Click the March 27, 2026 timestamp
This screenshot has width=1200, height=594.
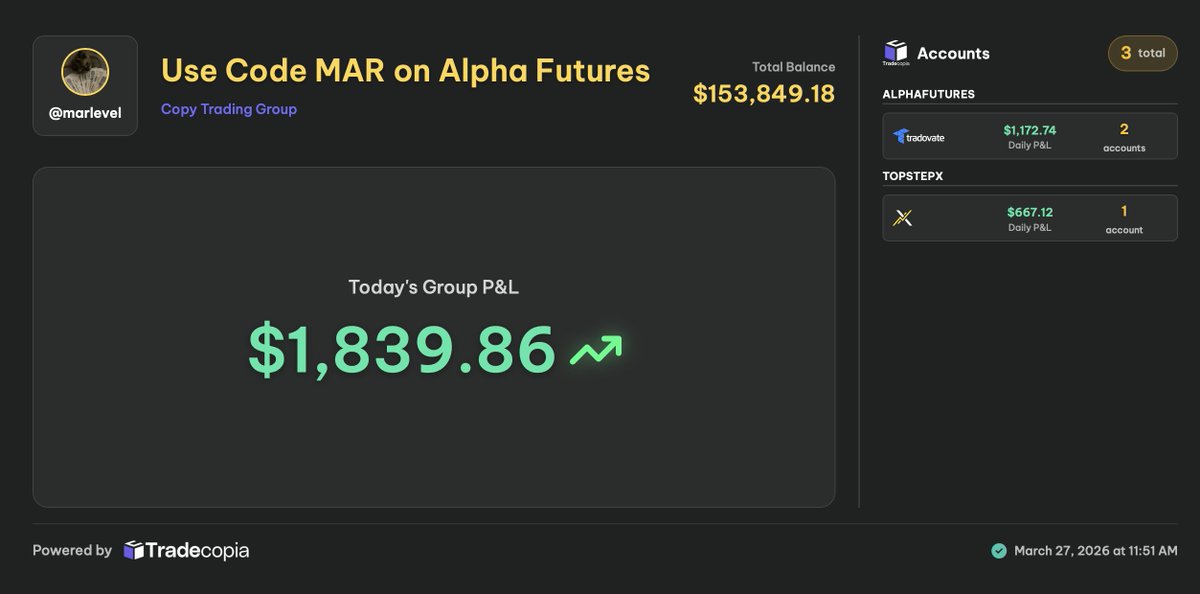[1096, 551]
